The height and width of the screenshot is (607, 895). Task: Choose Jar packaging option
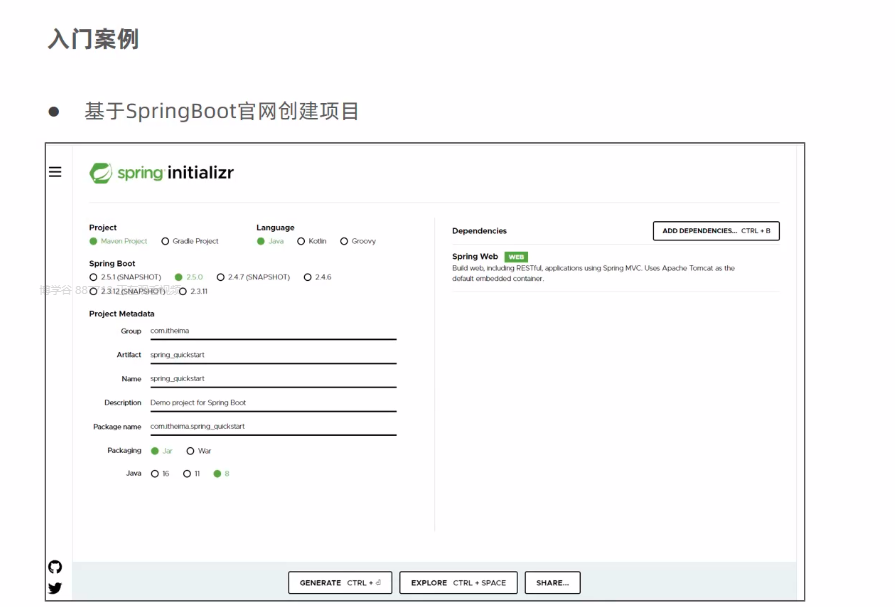(162, 451)
